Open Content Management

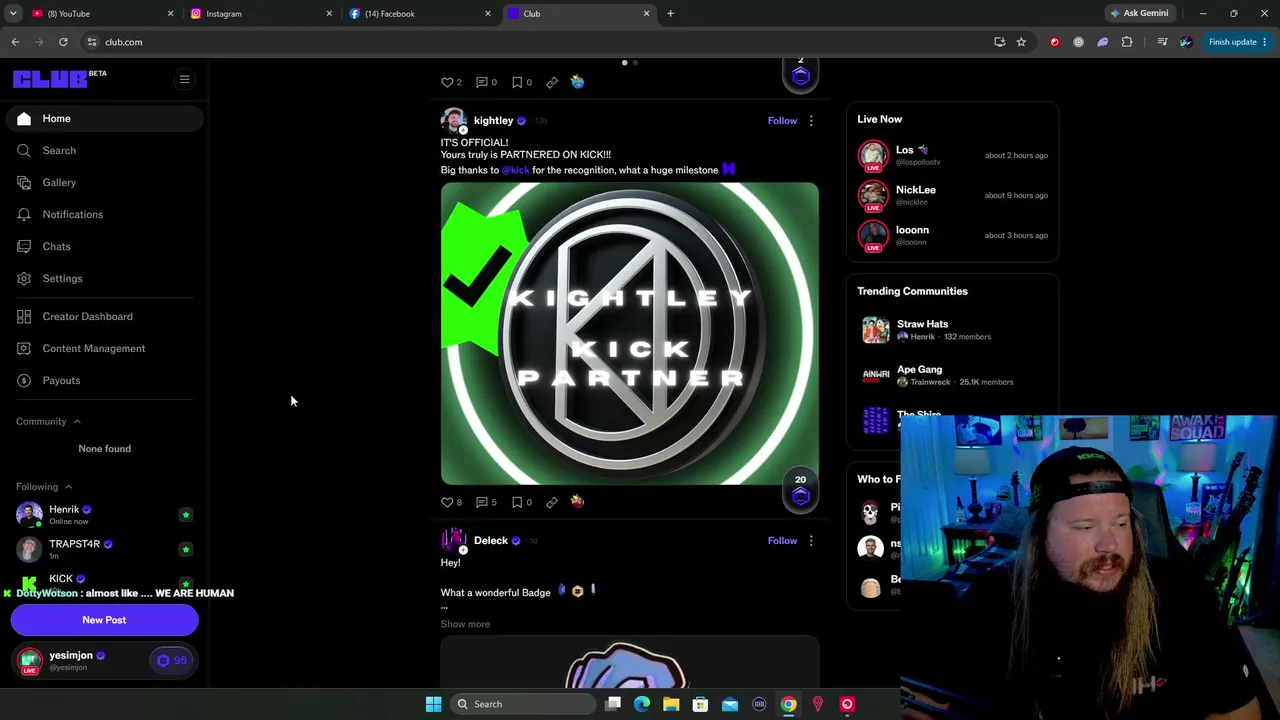click(104, 348)
